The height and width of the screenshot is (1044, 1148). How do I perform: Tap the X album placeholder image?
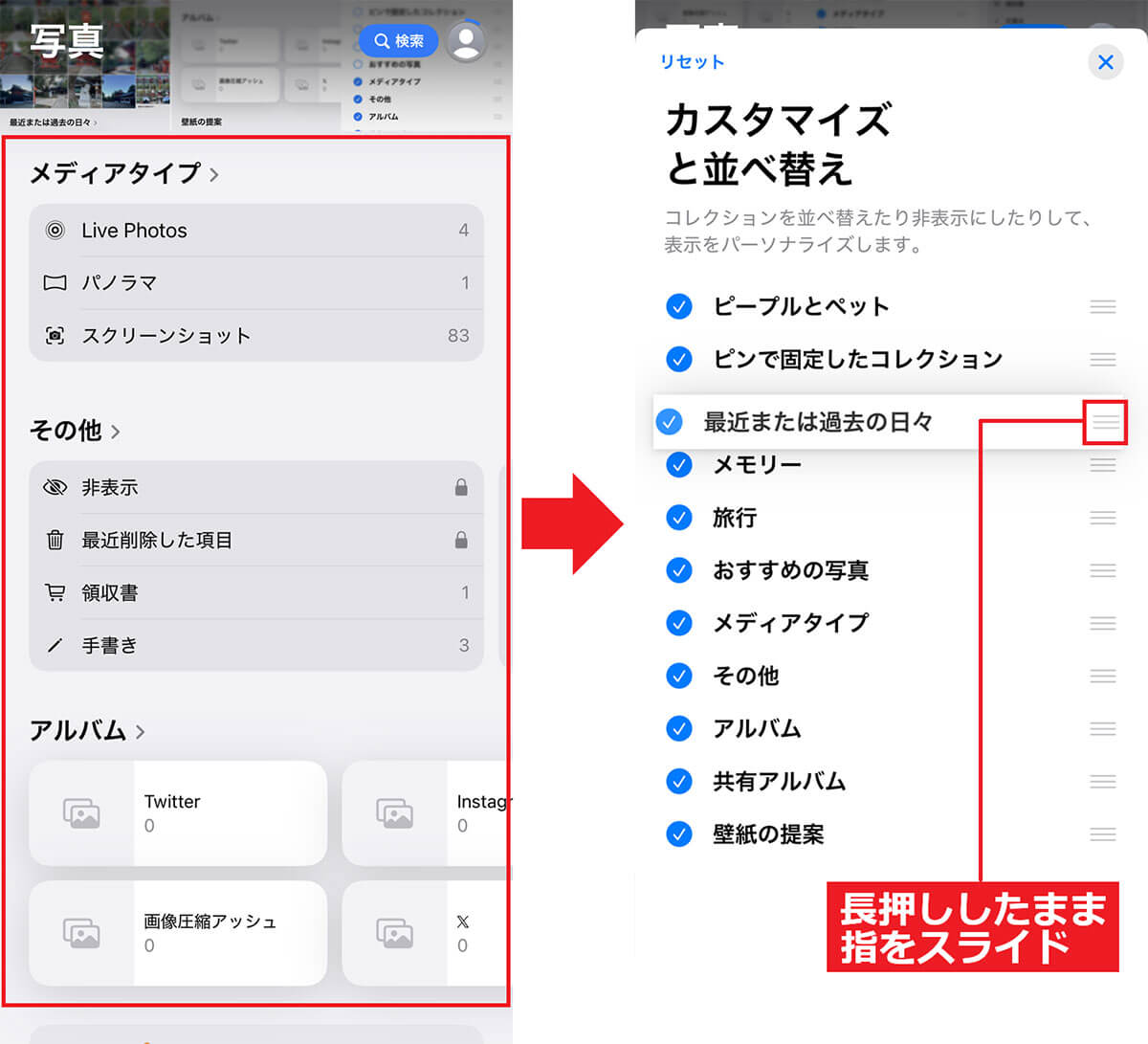(x=394, y=933)
